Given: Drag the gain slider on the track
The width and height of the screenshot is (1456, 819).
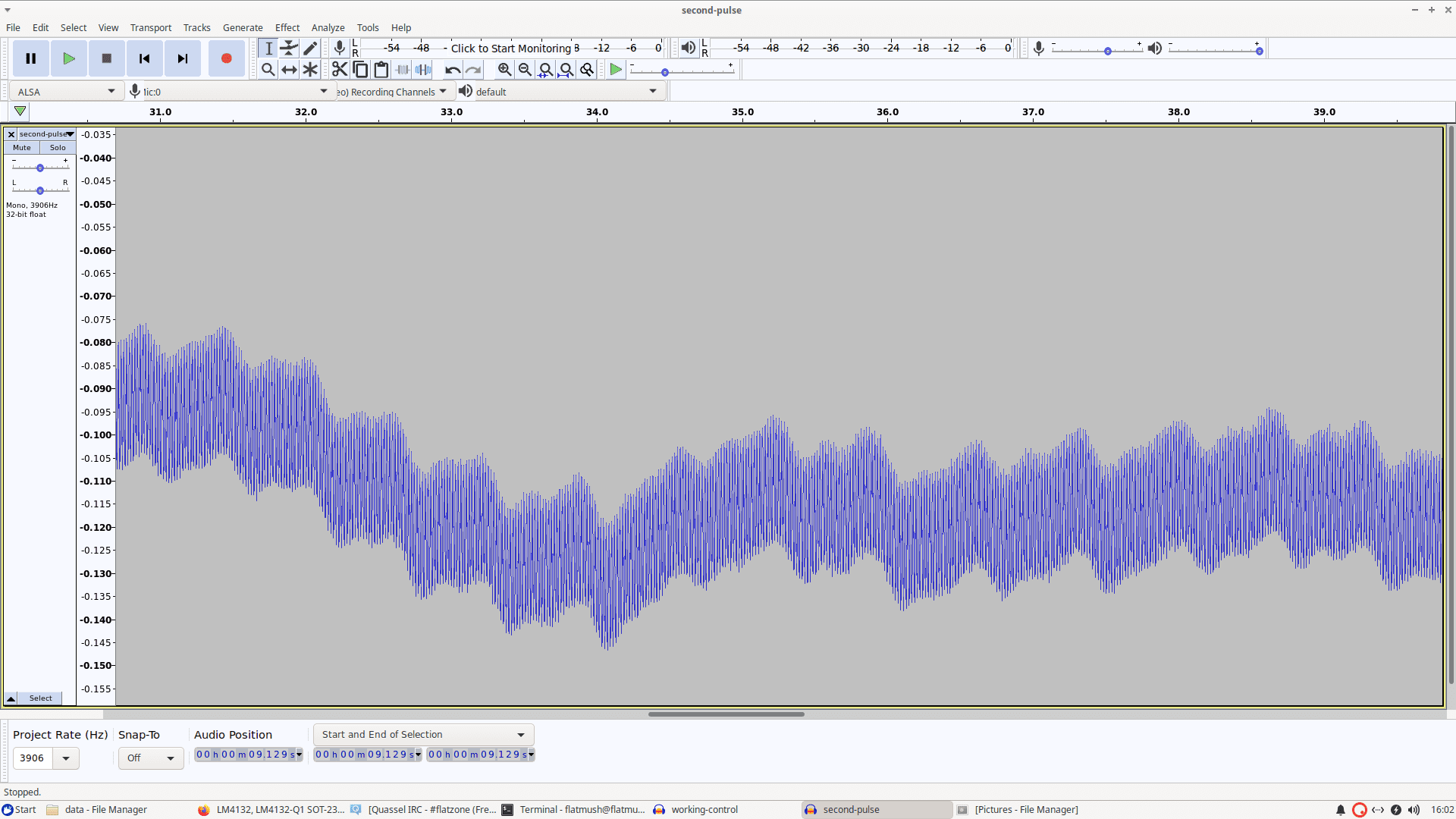Looking at the screenshot, I should [x=40, y=167].
